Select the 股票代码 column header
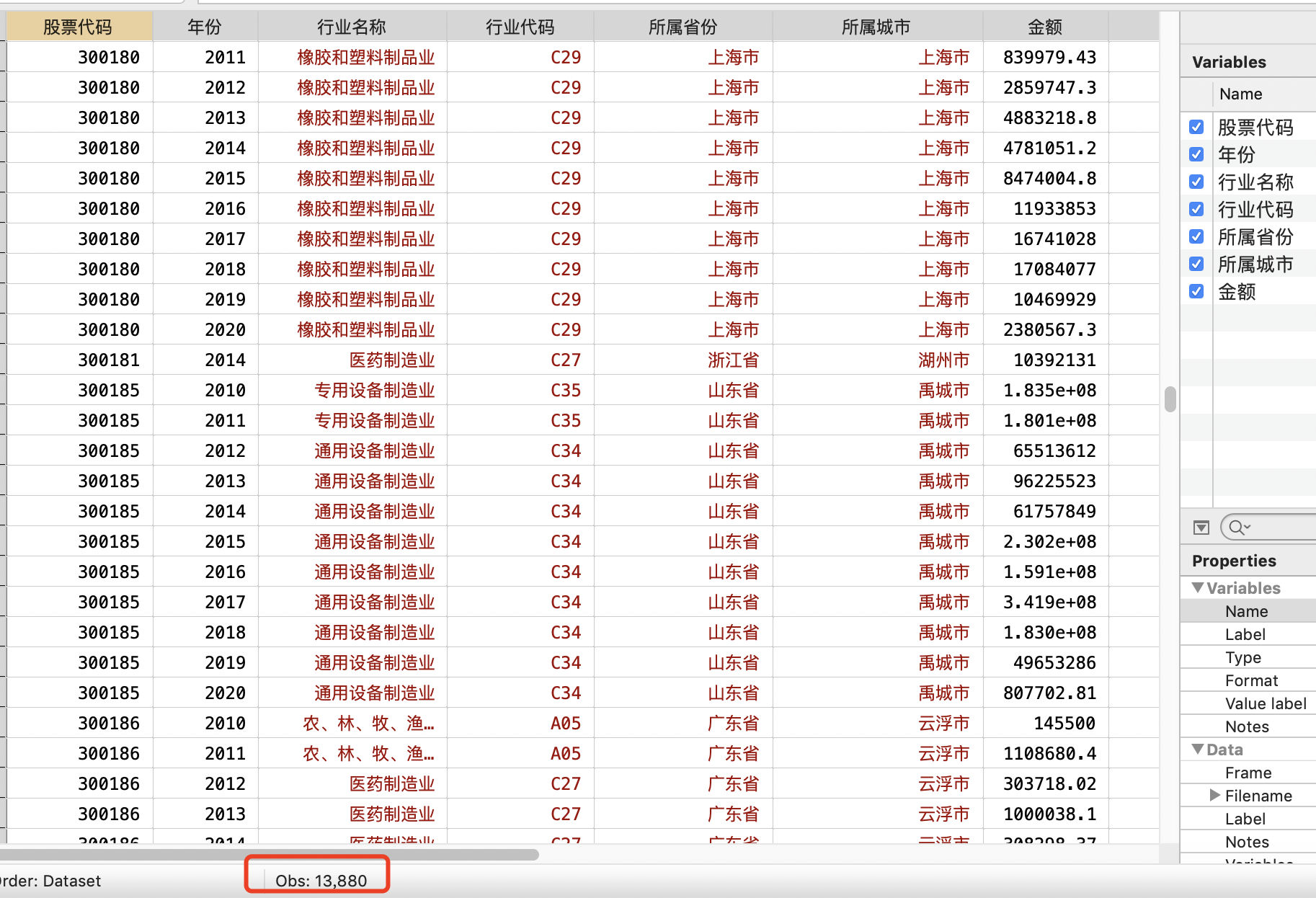 click(79, 27)
